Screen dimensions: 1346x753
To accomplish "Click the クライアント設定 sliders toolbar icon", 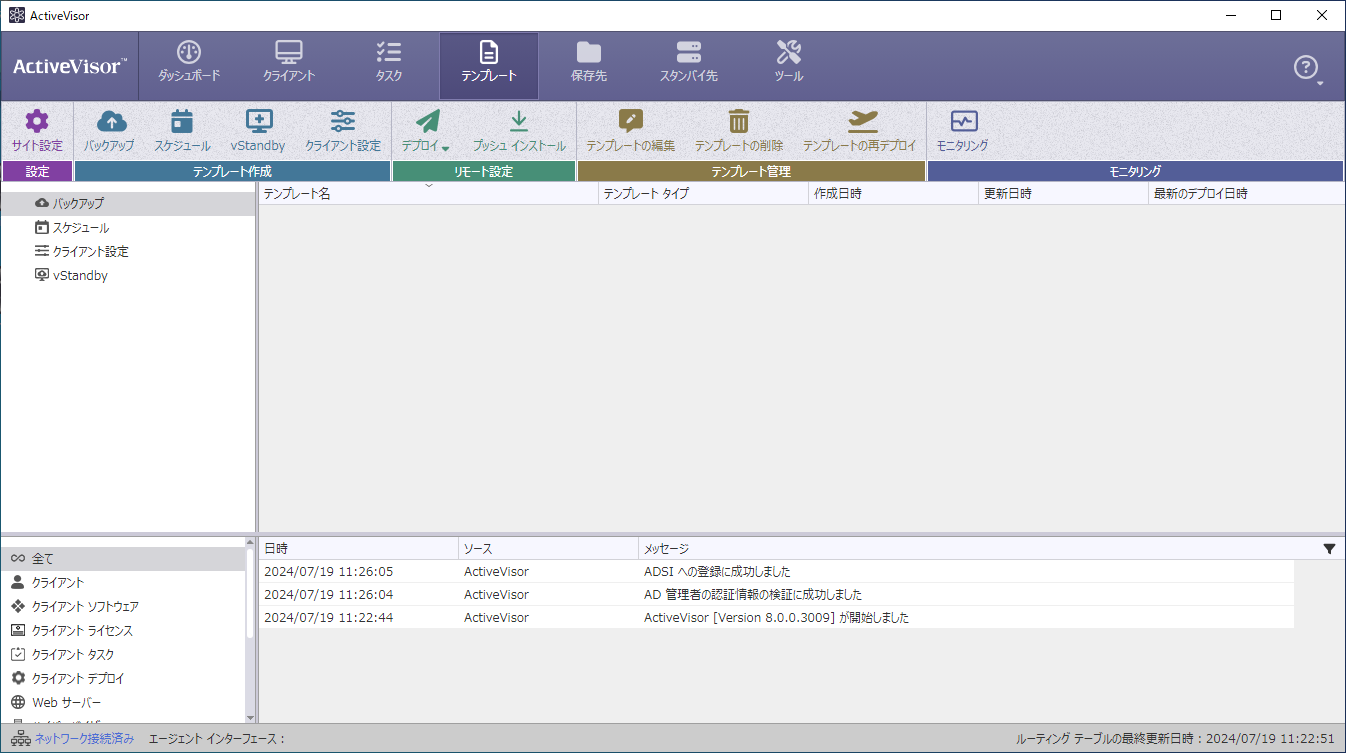I will 343,121.
